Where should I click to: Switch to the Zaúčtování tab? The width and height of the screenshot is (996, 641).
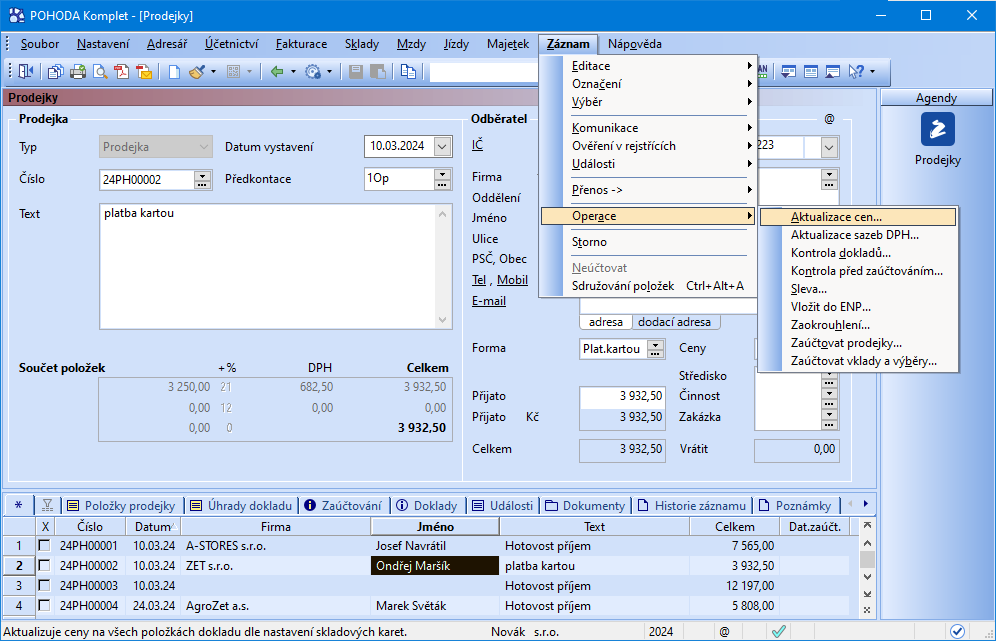tap(344, 506)
